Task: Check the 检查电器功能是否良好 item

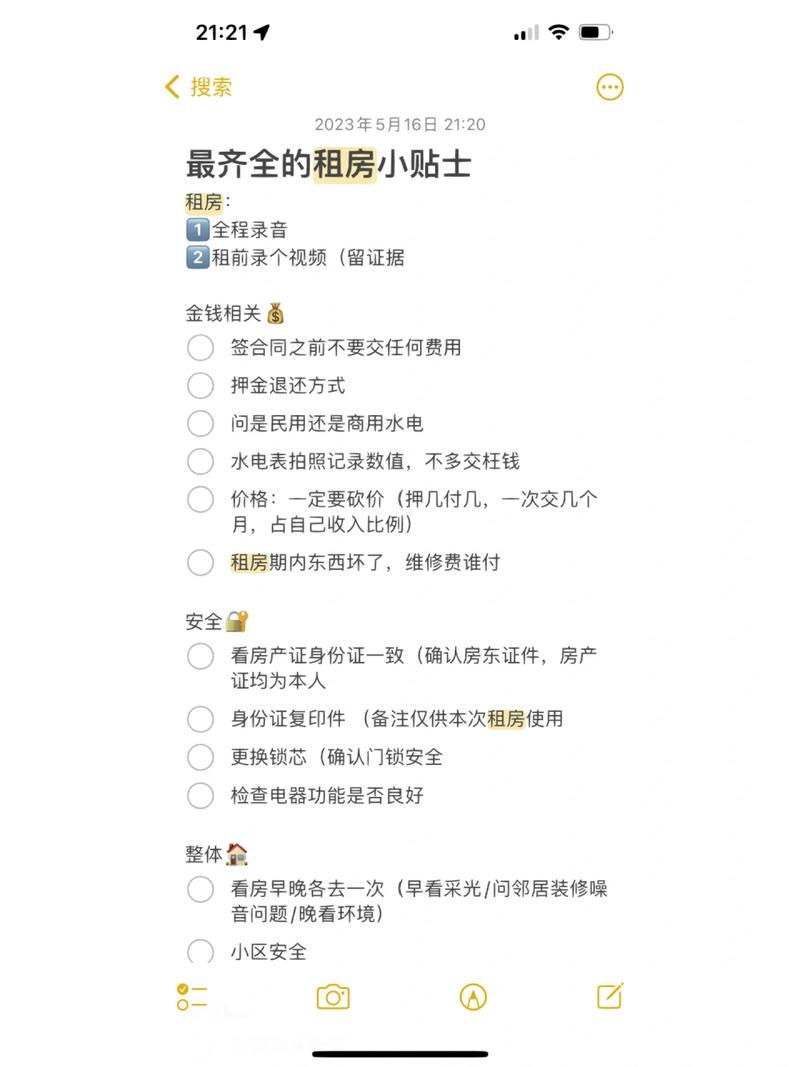Action: click(201, 796)
